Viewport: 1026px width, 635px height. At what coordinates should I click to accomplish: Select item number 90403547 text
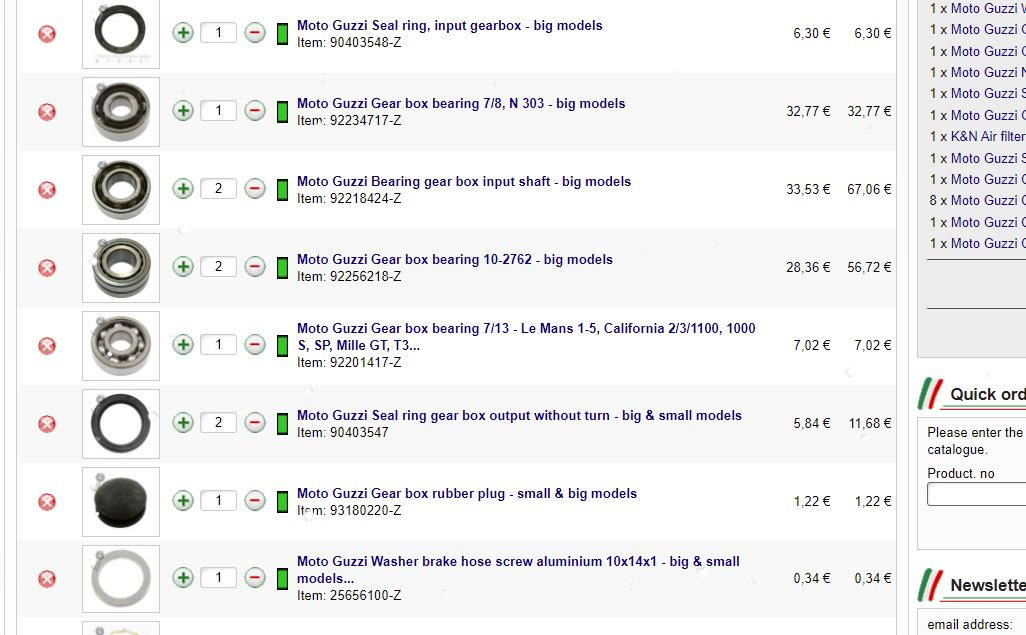point(359,433)
